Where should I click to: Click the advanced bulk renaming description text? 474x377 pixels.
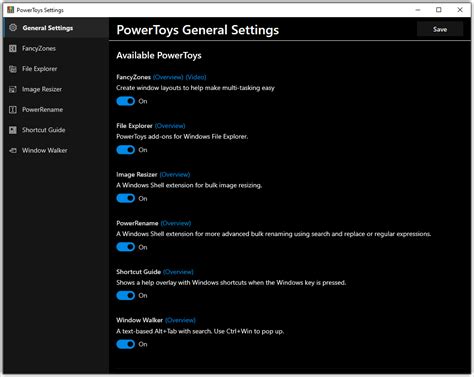(x=273, y=234)
